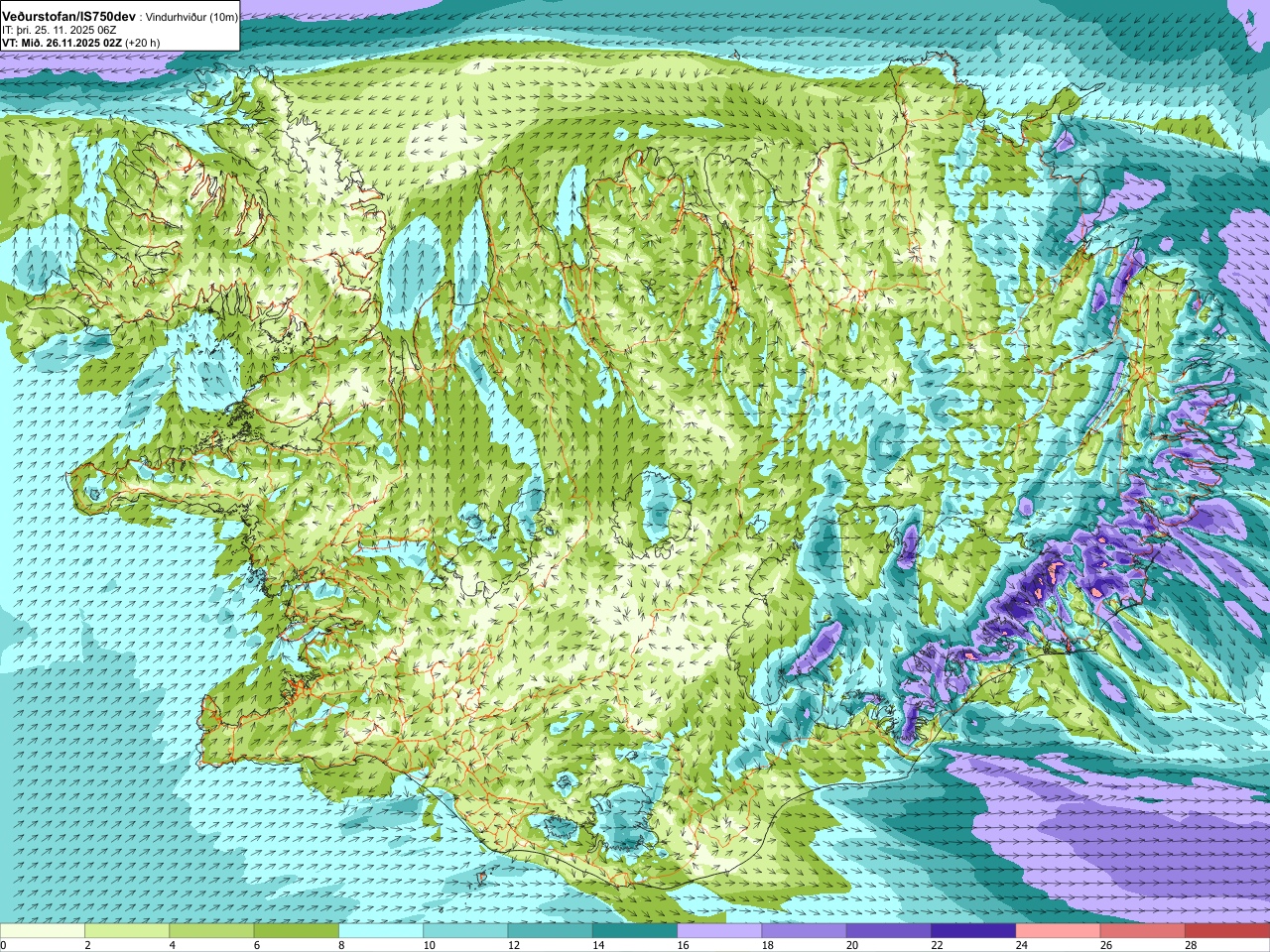Click the legend scale value '12'
Viewport: 1270px width, 952px height.
(514, 945)
